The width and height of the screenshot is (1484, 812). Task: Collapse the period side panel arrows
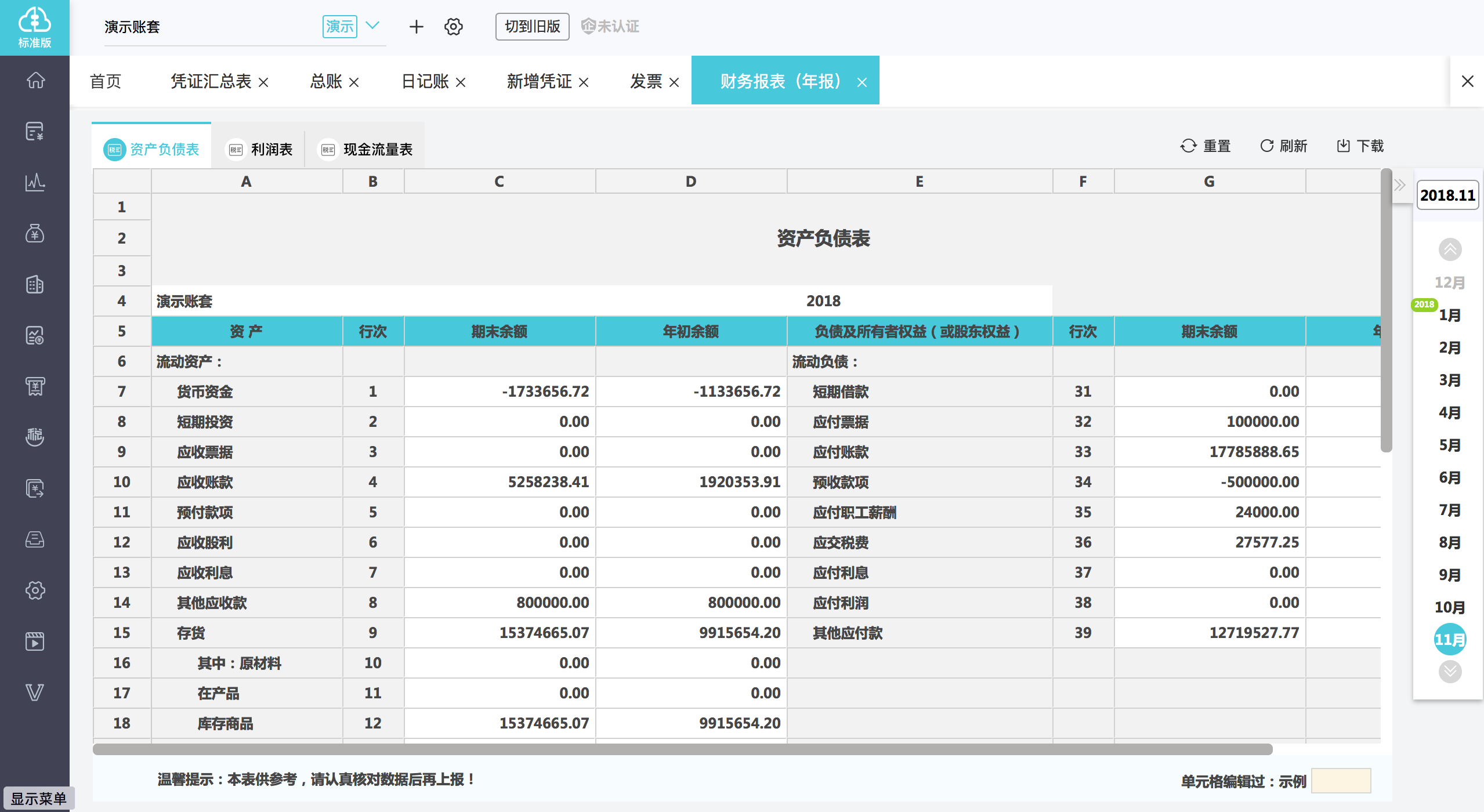point(1400,185)
